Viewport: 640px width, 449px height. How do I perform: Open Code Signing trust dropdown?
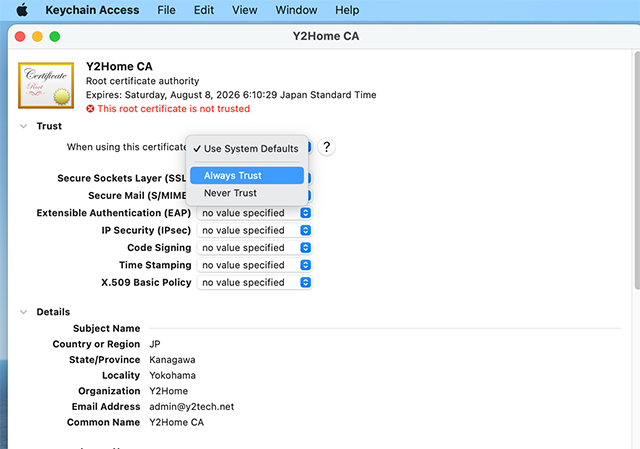click(254, 248)
